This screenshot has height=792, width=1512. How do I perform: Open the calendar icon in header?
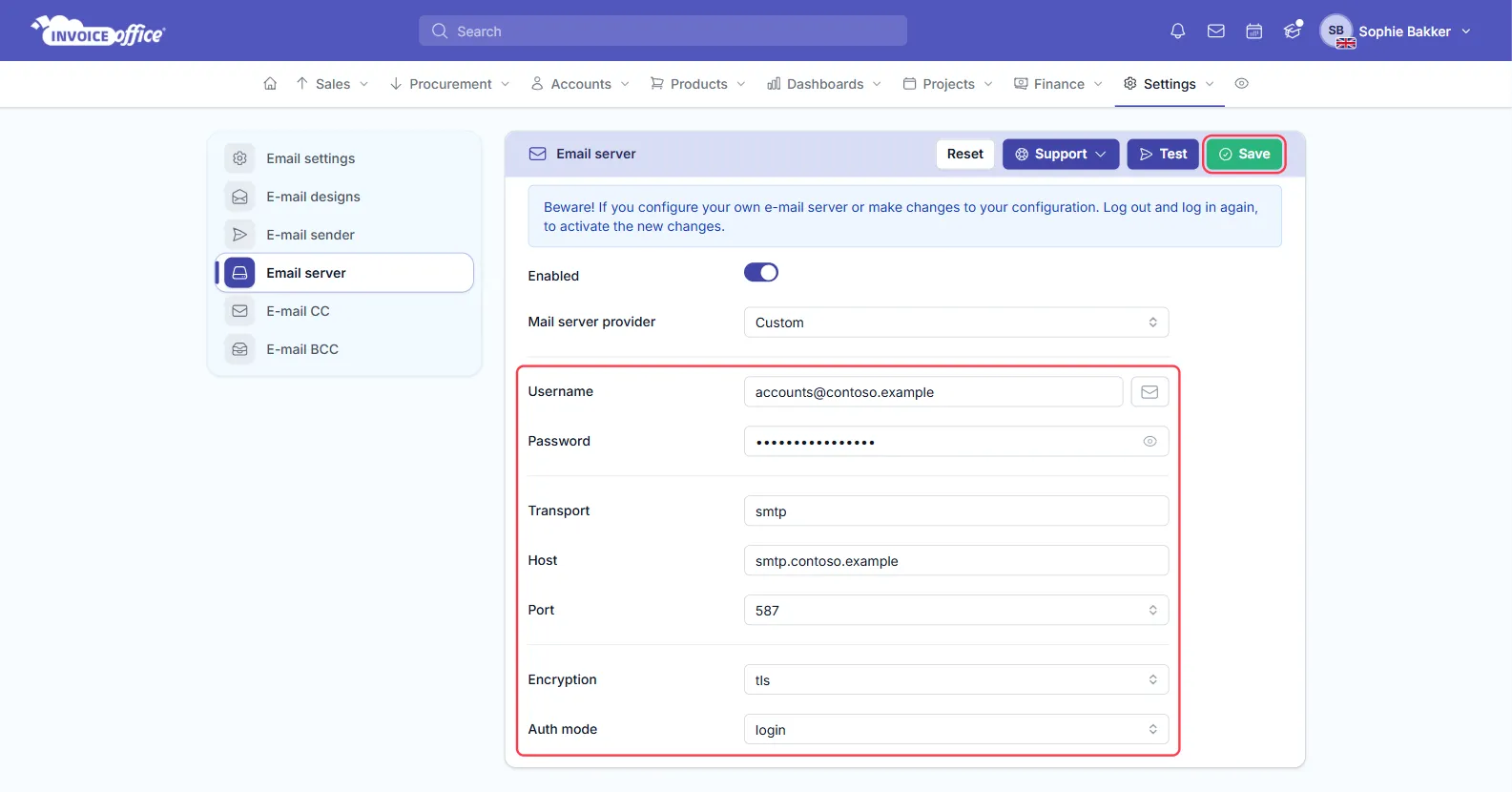(x=1254, y=31)
